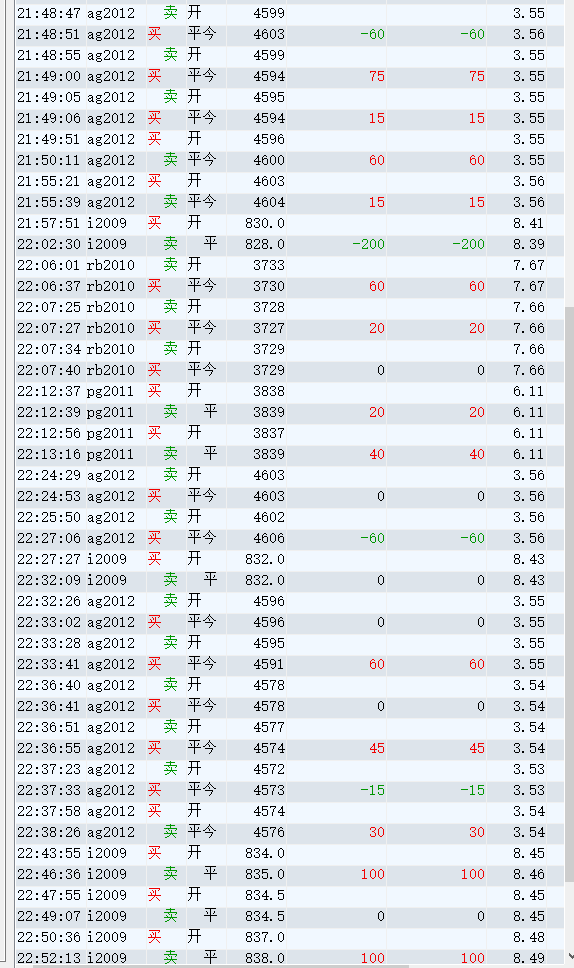This screenshot has height=968, width=574.
Task: Click price 4606 in 22:27:06 row
Action: (x=269, y=538)
